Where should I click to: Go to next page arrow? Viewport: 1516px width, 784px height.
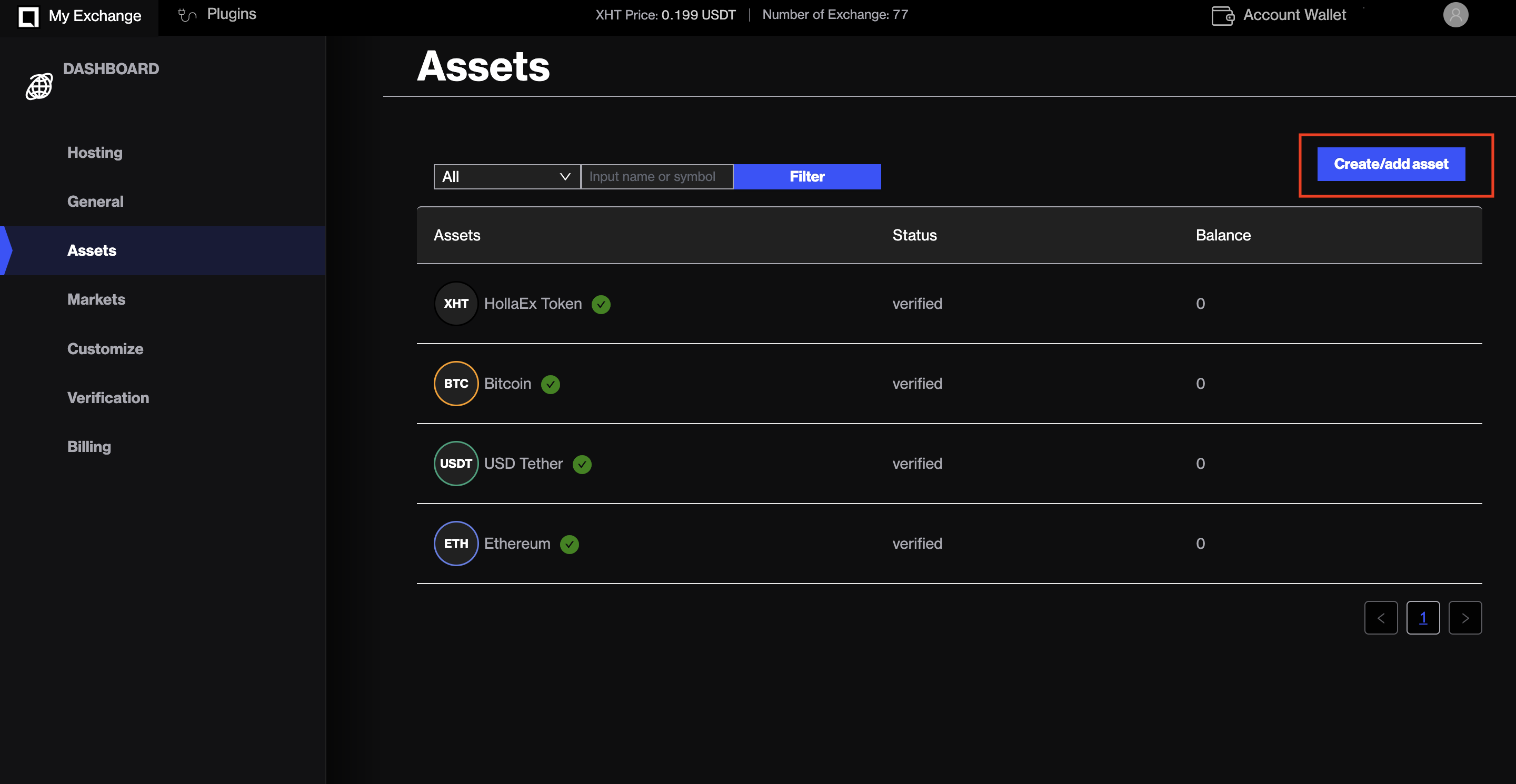[1465, 618]
